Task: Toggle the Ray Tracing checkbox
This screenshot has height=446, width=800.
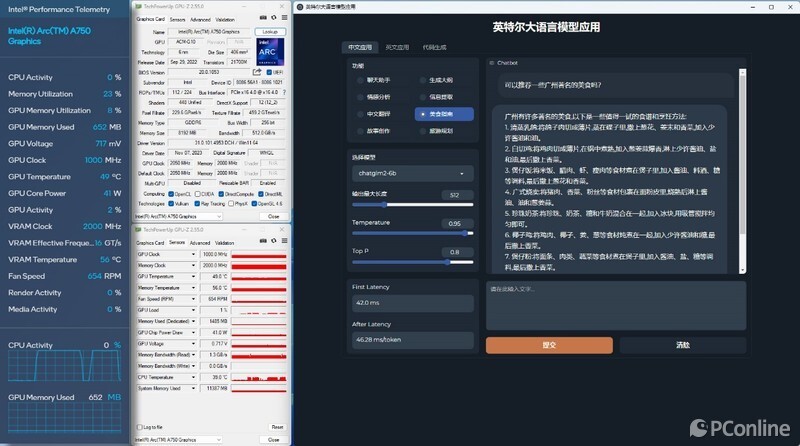Action: 197,204
